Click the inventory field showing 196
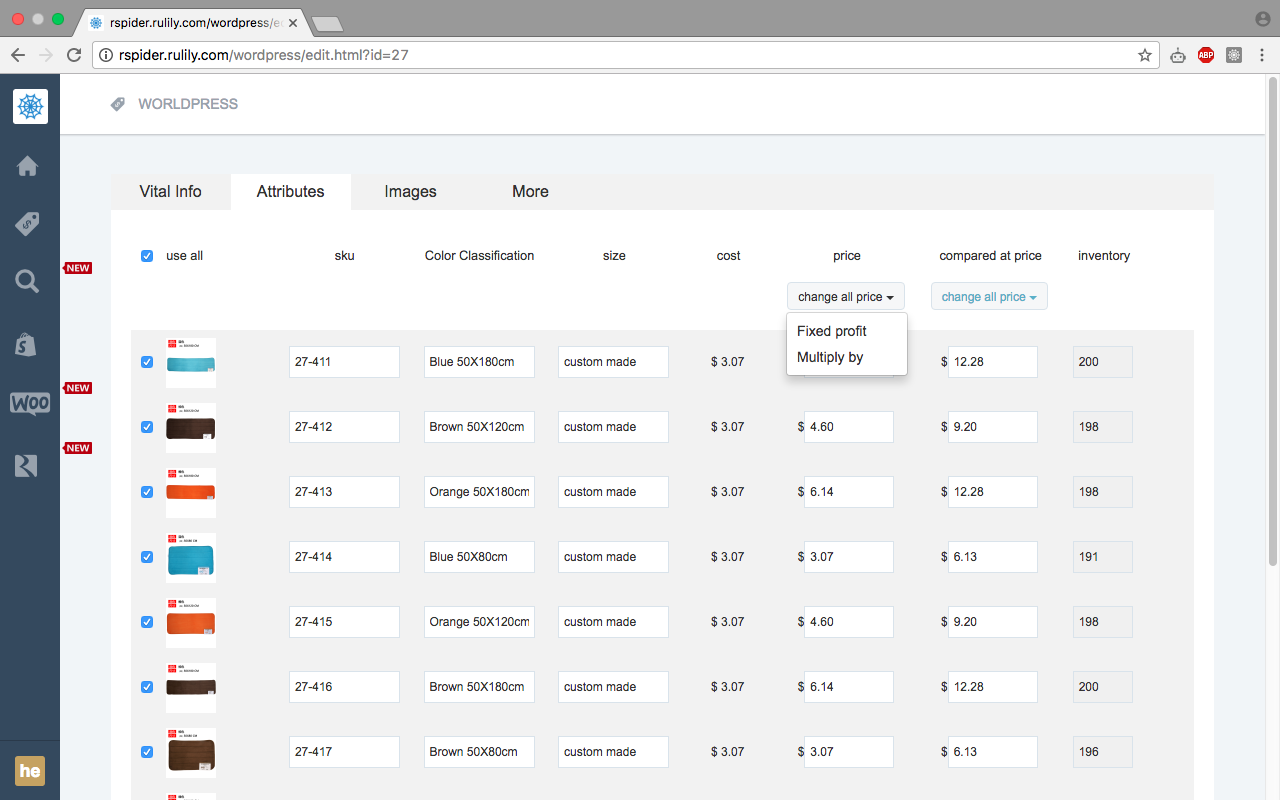 (x=1103, y=752)
